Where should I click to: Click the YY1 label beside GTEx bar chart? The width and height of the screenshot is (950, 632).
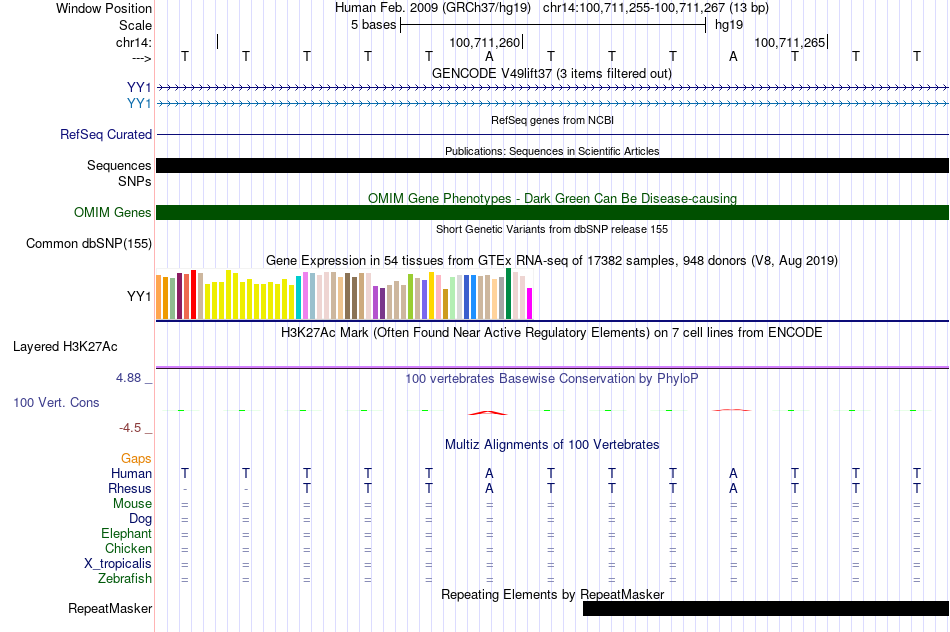139,296
